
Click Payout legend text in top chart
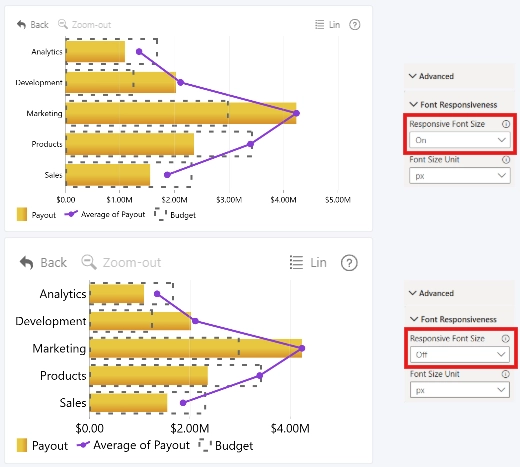pos(44,215)
